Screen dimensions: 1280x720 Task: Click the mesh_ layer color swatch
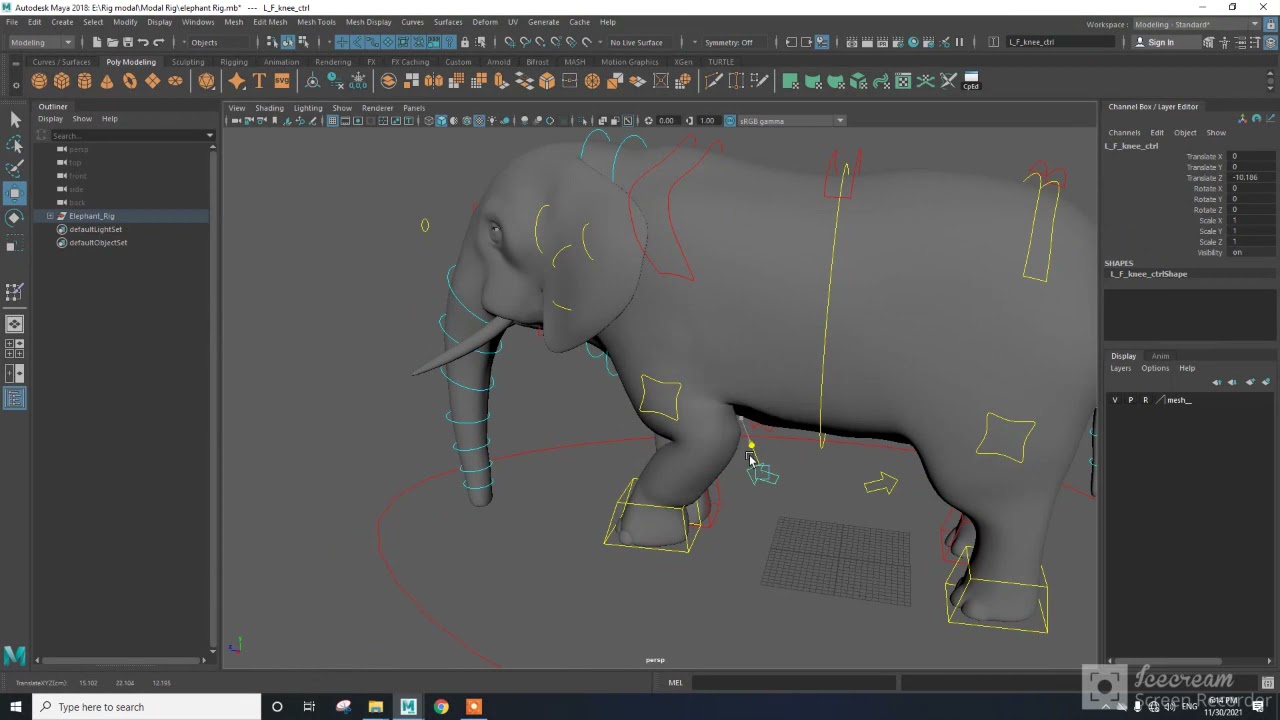1160,400
